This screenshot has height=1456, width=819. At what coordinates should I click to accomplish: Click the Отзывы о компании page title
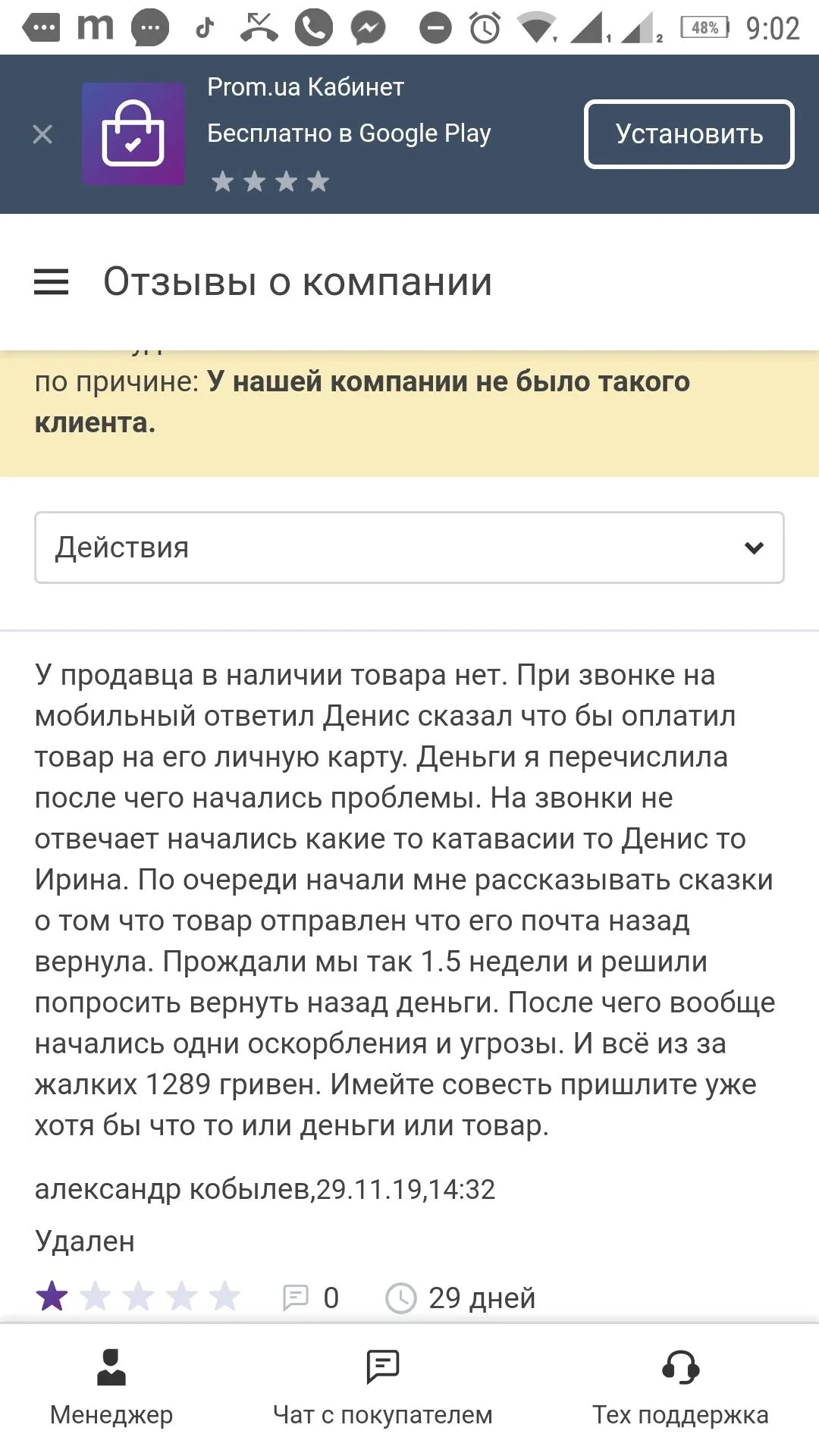coord(298,282)
